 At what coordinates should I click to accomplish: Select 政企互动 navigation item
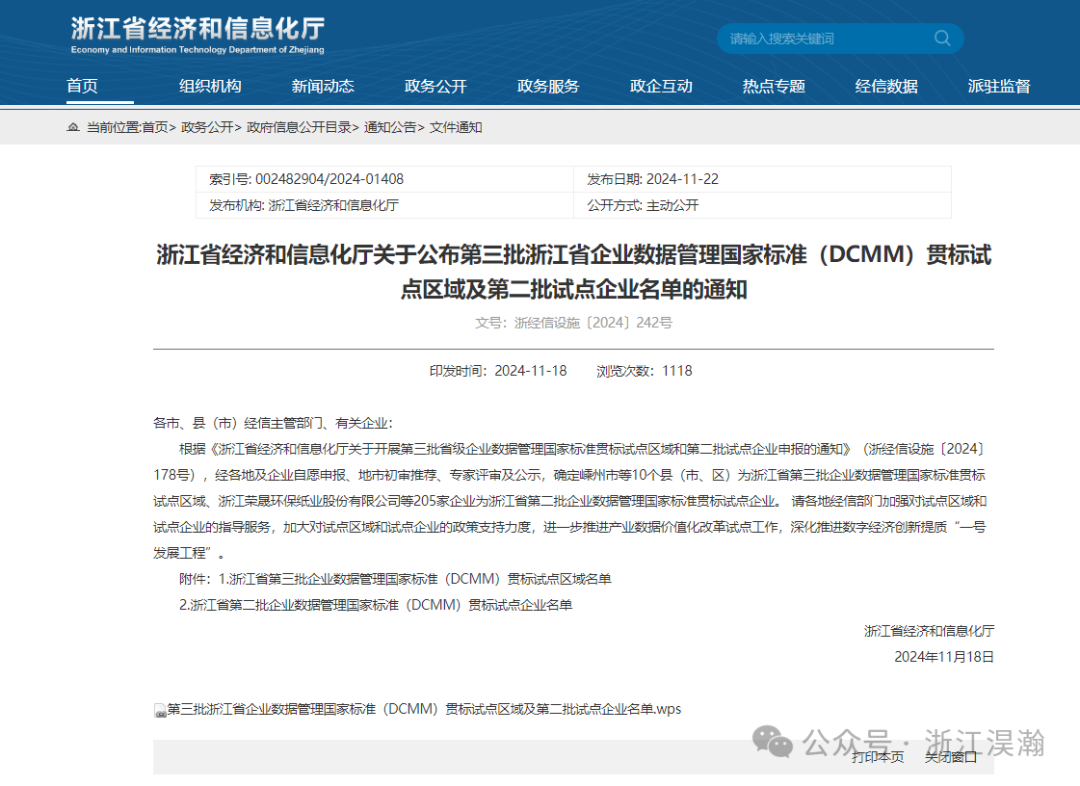tap(661, 86)
